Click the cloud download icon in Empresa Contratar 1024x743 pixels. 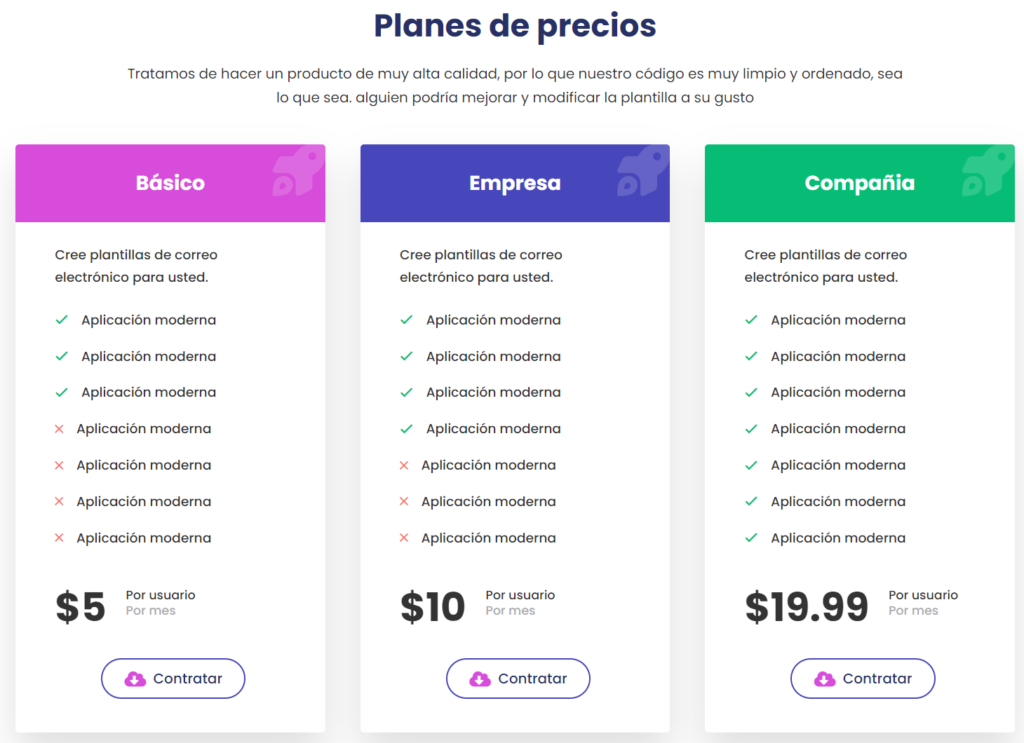tap(480, 679)
